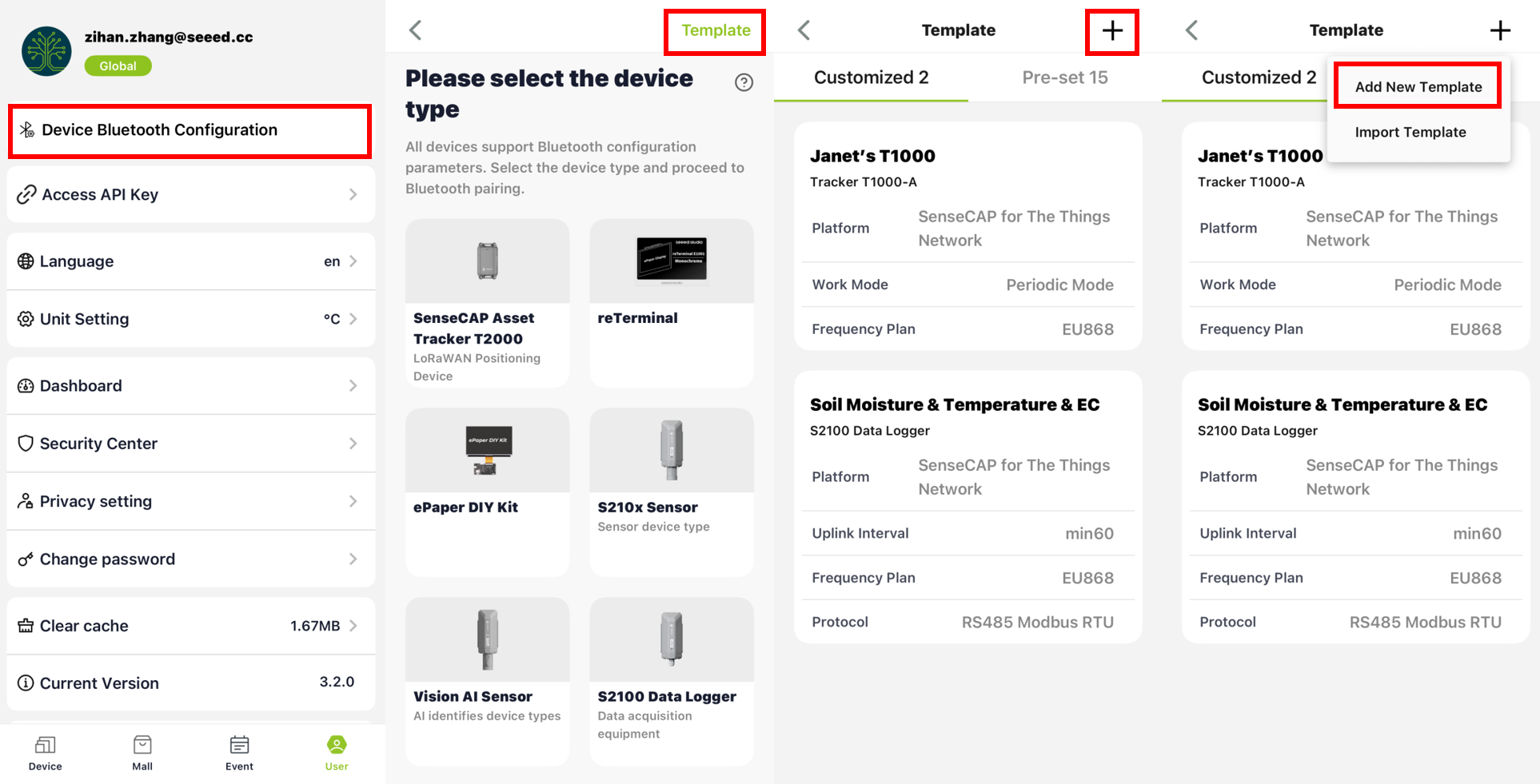
Task: Select the User tab icon
Action: pyautogui.click(x=337, y=753)
